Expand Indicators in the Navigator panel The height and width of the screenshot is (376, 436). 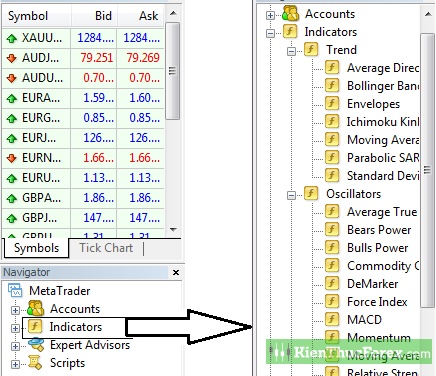15,328
